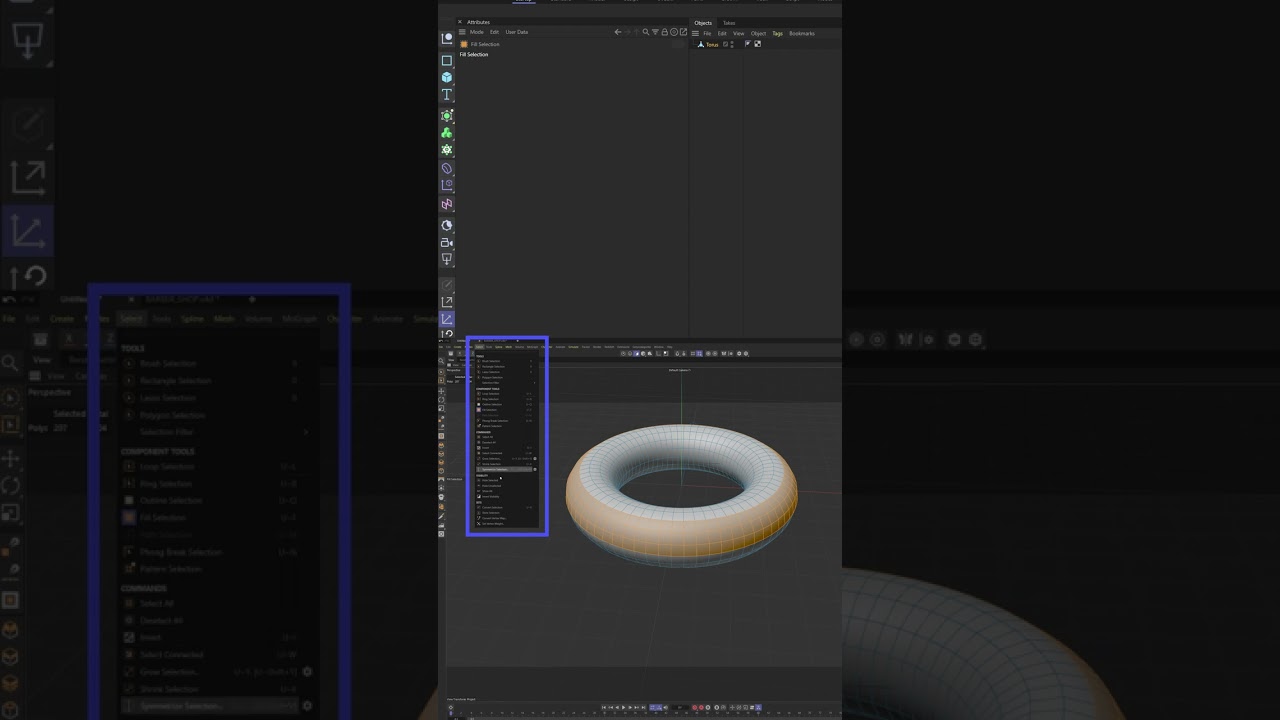
Task: Open the User Data menu
Action: coord(517,32)
